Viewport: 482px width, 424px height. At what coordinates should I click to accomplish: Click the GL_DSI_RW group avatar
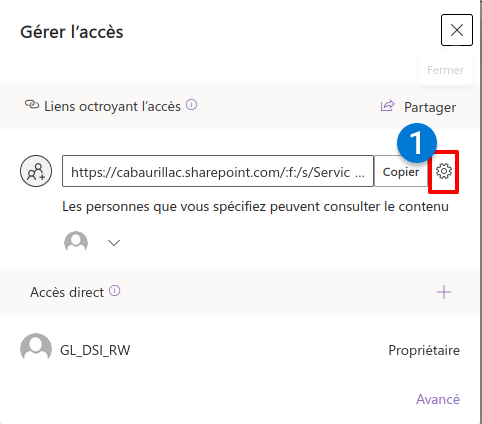pyautogui.click(x=36, y=348)
